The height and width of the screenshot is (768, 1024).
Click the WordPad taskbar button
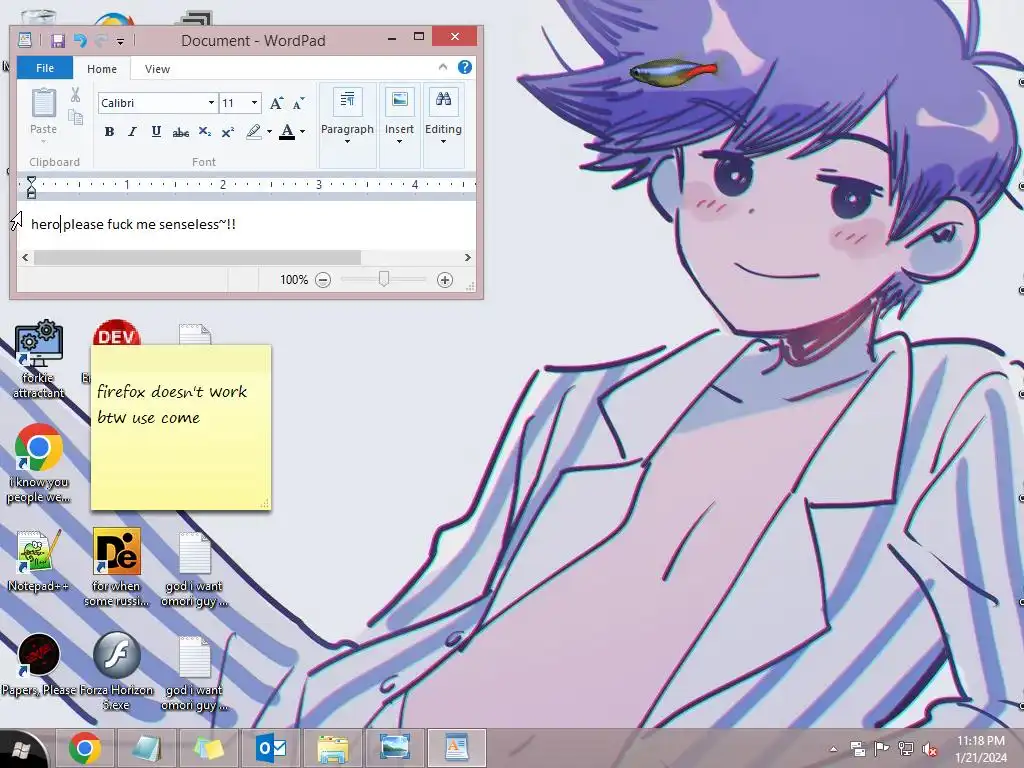(456, 748)
